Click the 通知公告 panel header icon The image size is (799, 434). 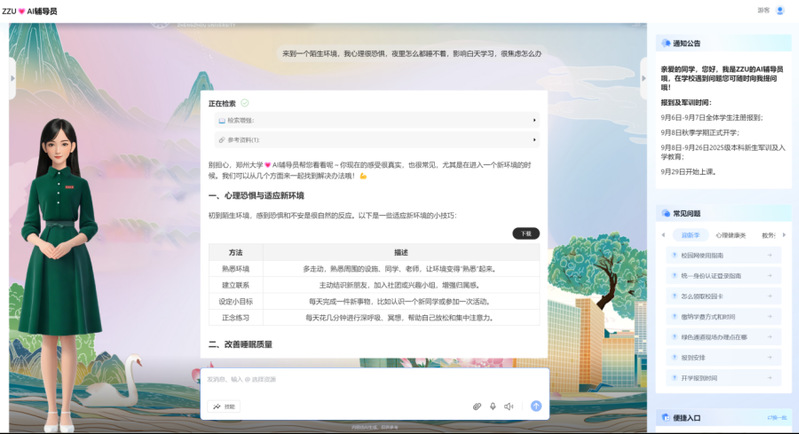point(664,43)
